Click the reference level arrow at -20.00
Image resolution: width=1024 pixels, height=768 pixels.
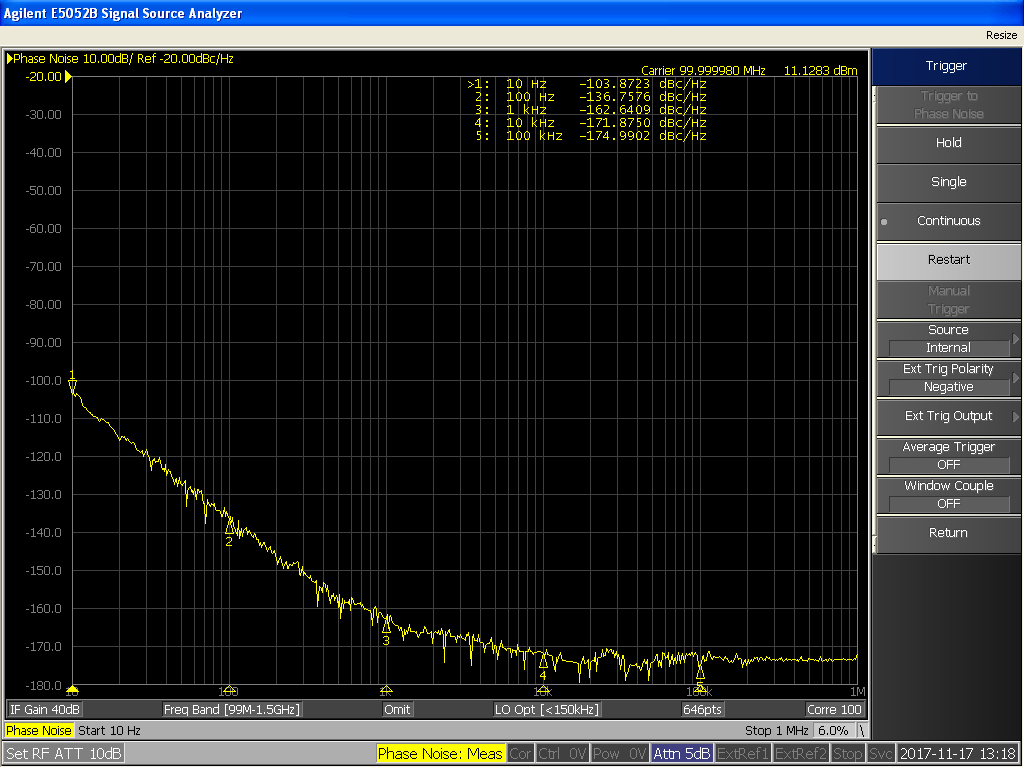(x=68, y=77)
